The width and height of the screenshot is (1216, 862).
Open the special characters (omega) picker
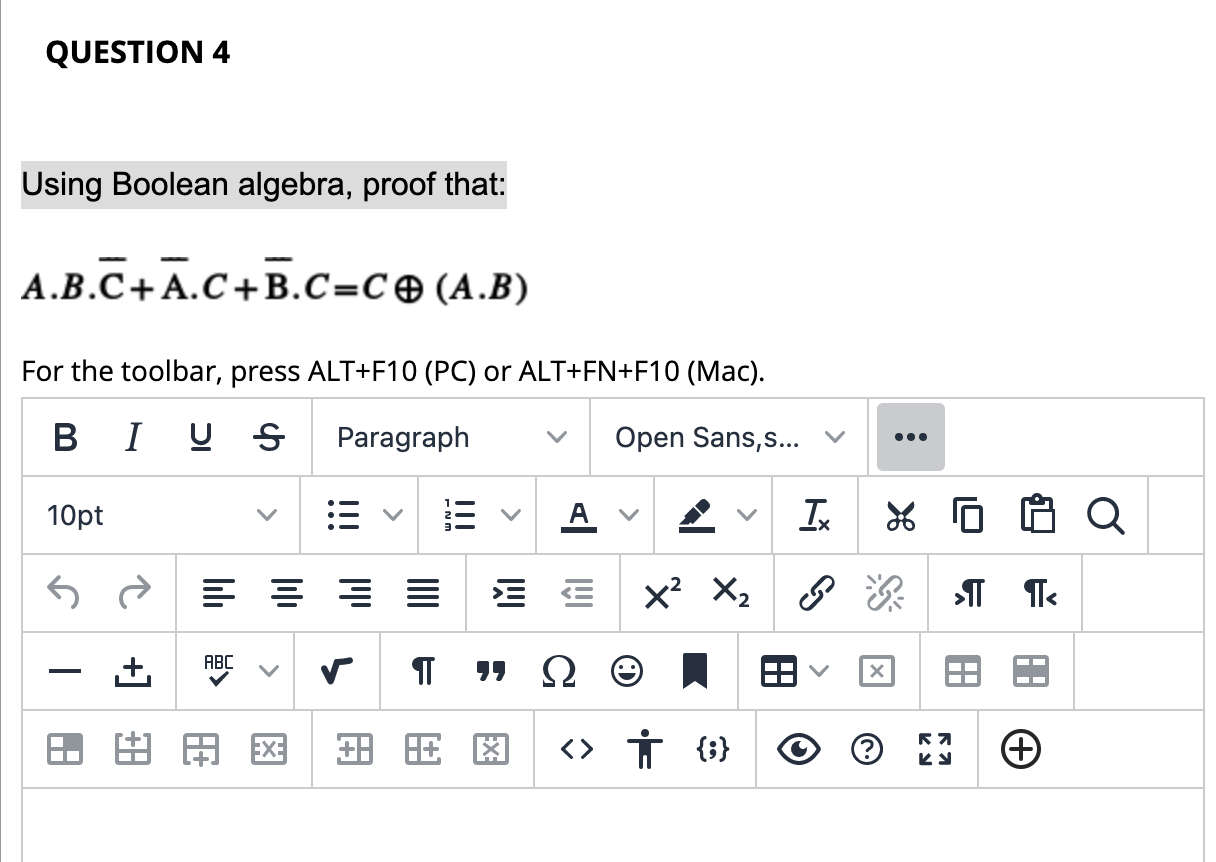(x=559, y=671)
